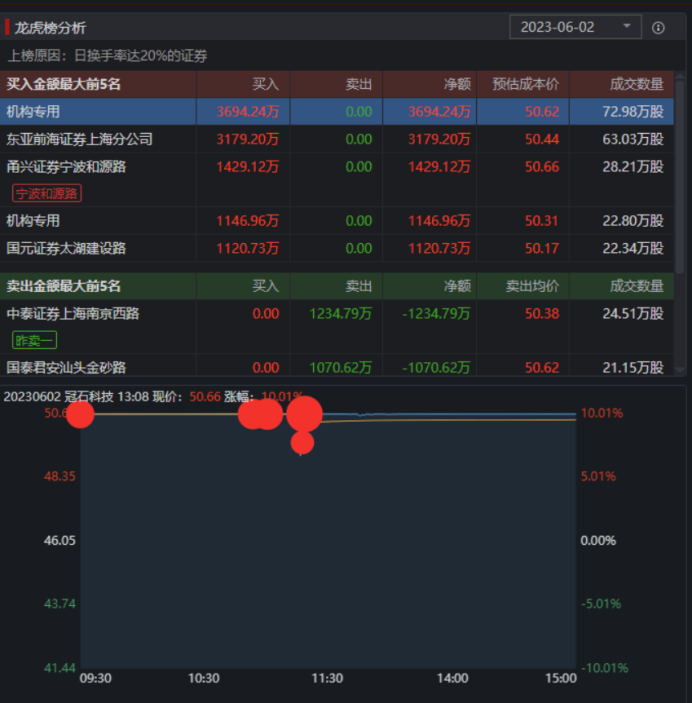Click the 卖出均价 column header
The width and height of the screenshot is (692, 703).
pos(532,286)
